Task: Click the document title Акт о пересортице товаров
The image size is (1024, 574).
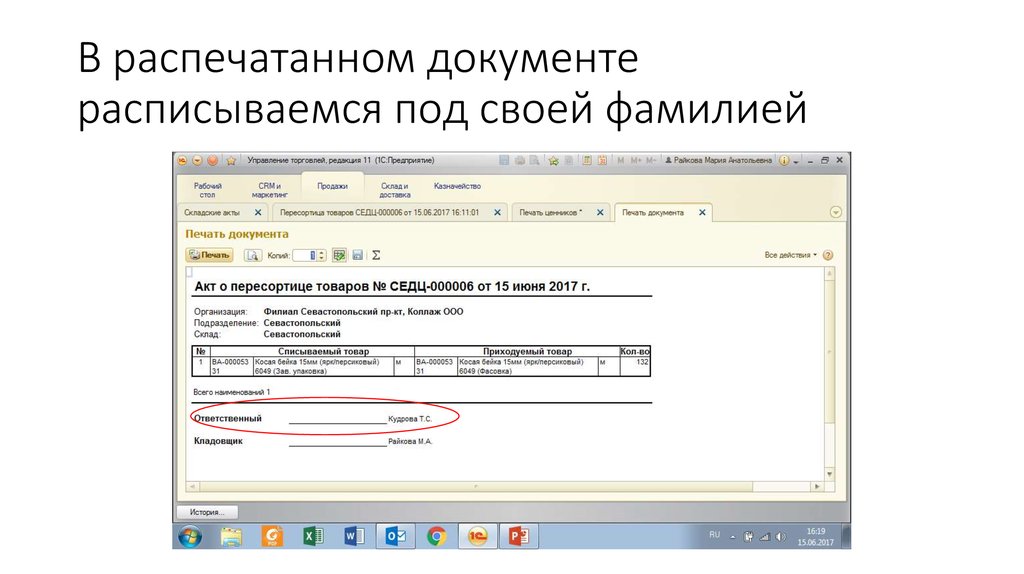Action: 392,286
